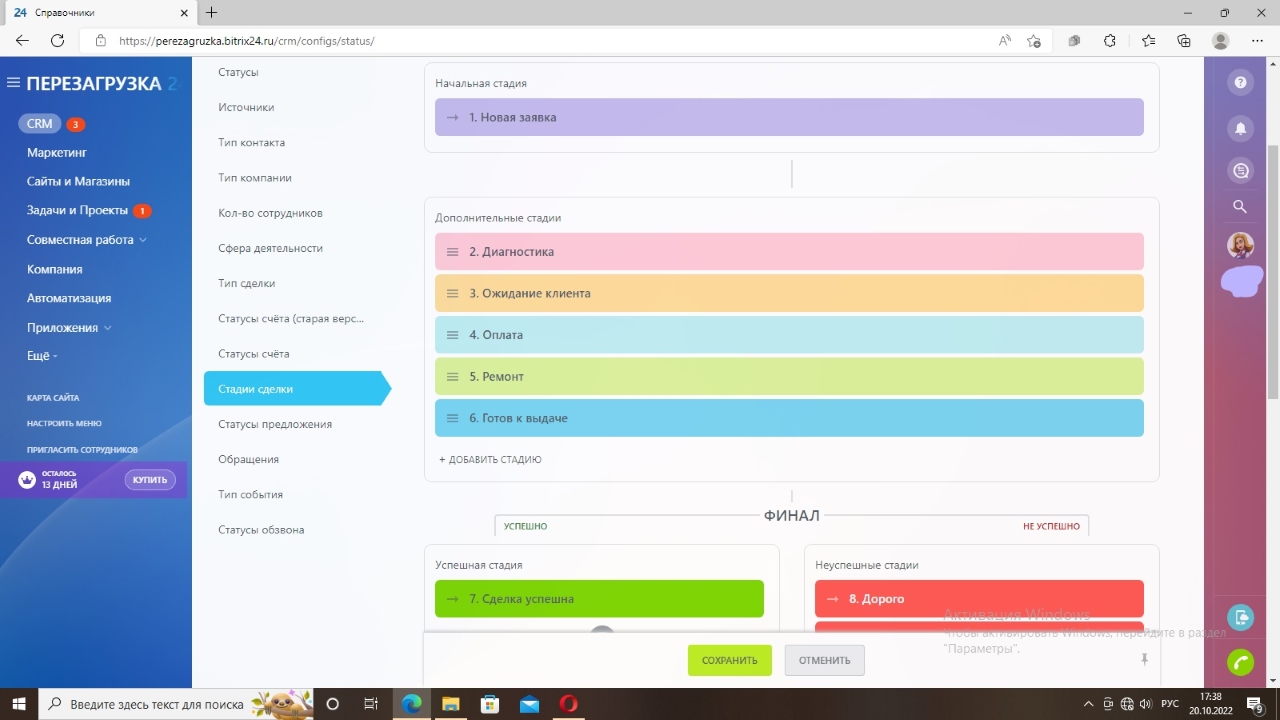Click the help question mark icon
1280x720 pixels.
coord(1241,83)
